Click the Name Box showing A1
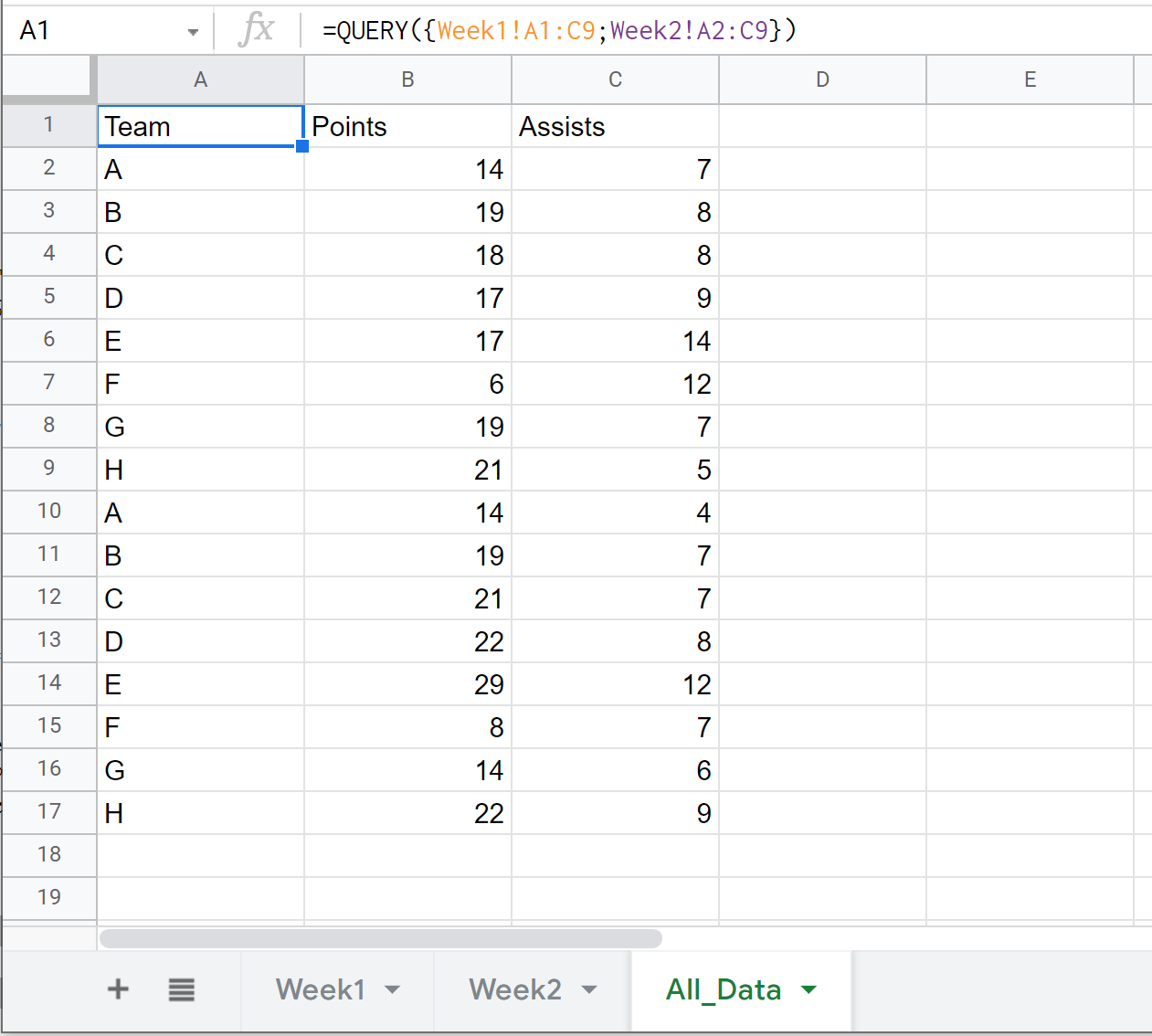Screen dimensions: 1152x1036 [x=91, y=31]
